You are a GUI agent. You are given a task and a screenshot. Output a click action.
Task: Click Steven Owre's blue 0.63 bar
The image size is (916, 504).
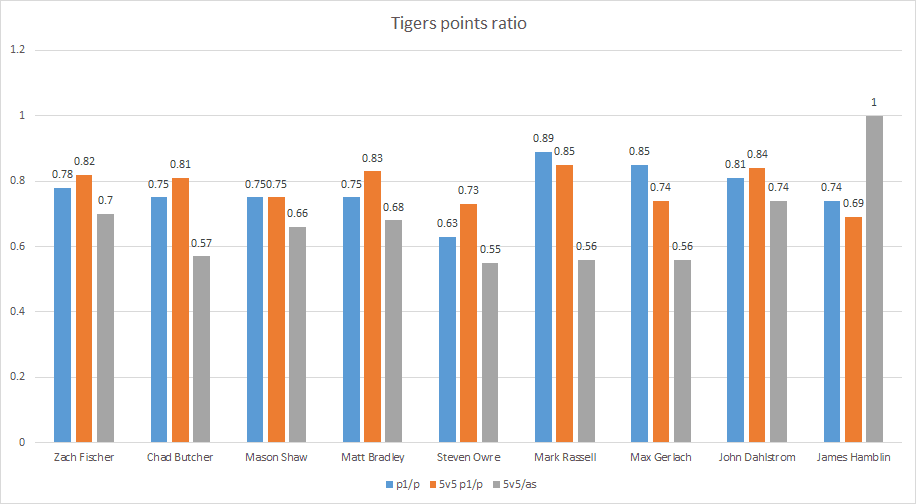(x=447, y=339)
